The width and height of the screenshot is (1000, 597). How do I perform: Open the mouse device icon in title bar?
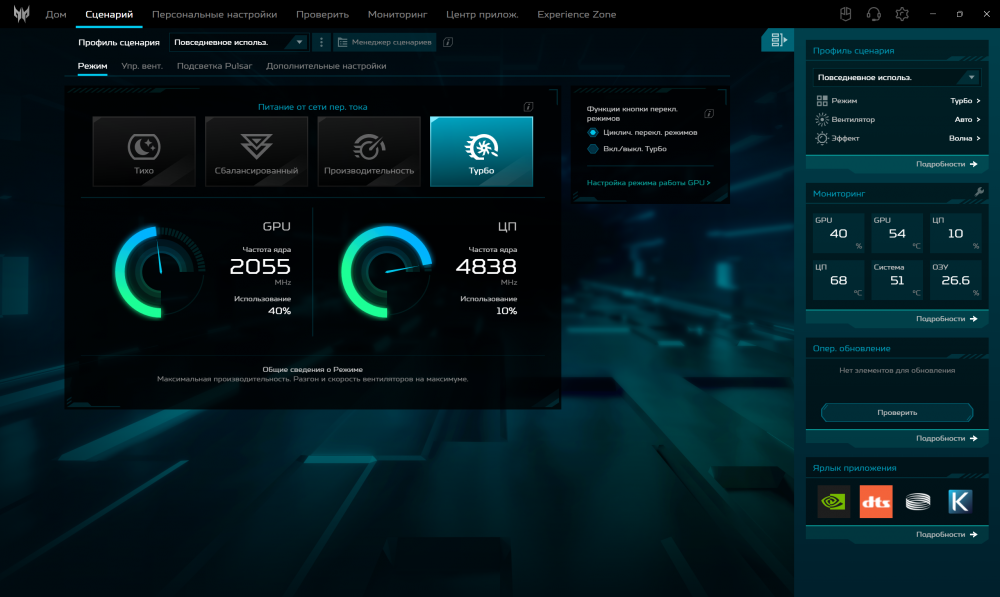point(844,14)
